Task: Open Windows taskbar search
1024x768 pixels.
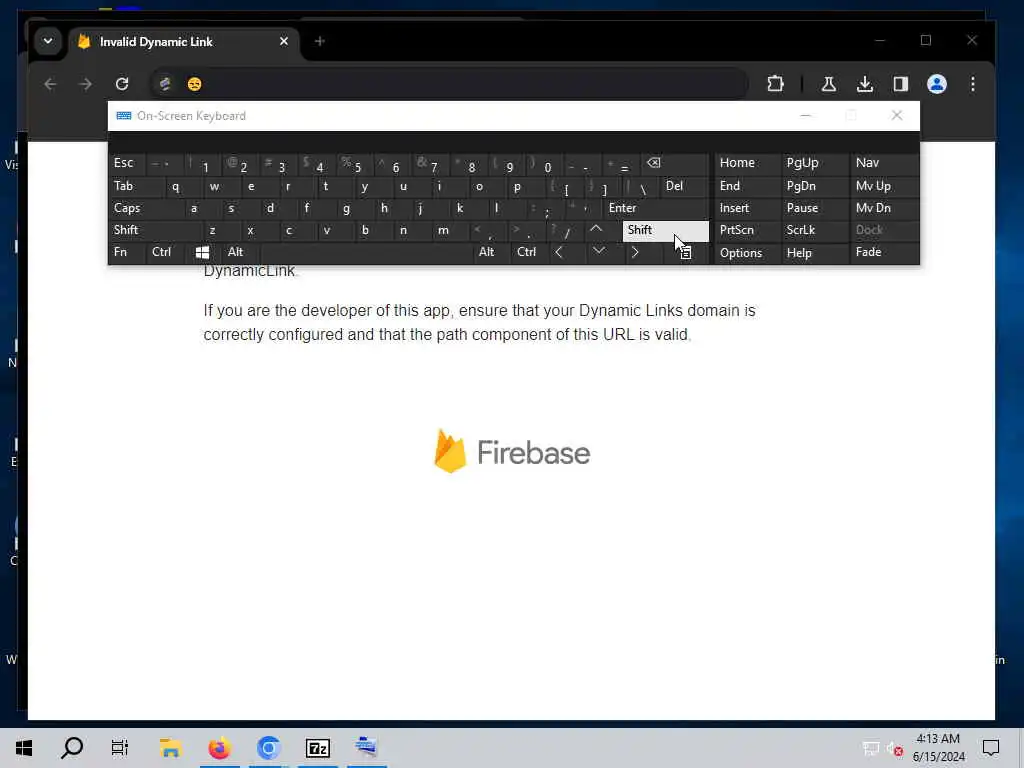Action: coord(72,748)
